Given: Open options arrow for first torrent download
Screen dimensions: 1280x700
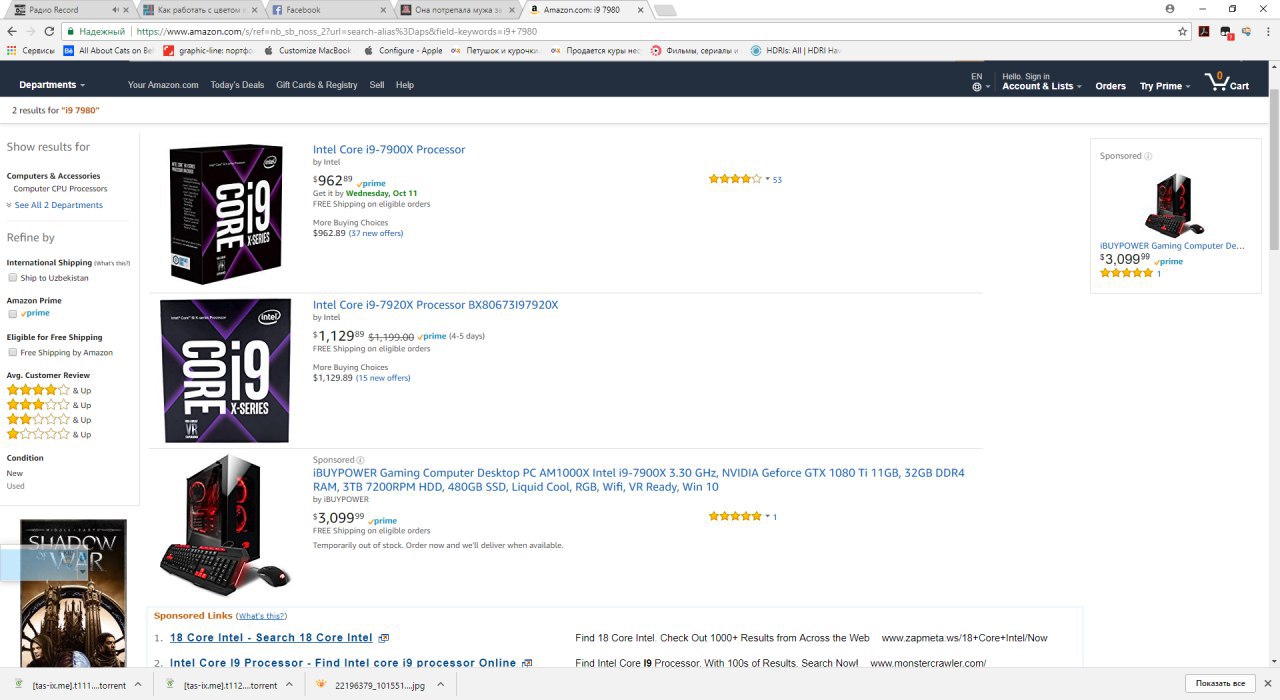Looking at the screenshot, I should [x=138, y=684].
